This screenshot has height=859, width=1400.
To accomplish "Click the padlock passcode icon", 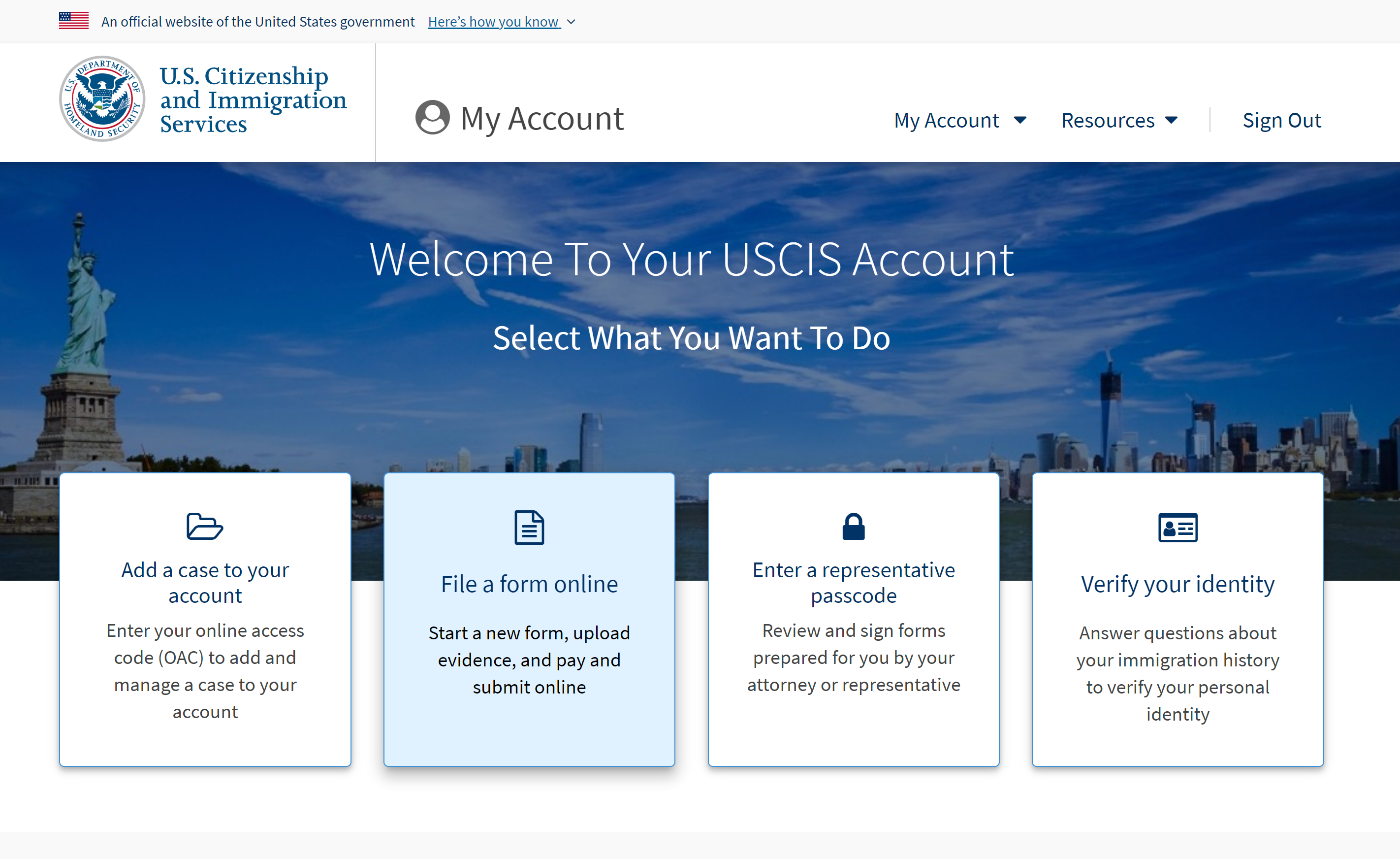I will pyautogui.click(x=854, y=527).
